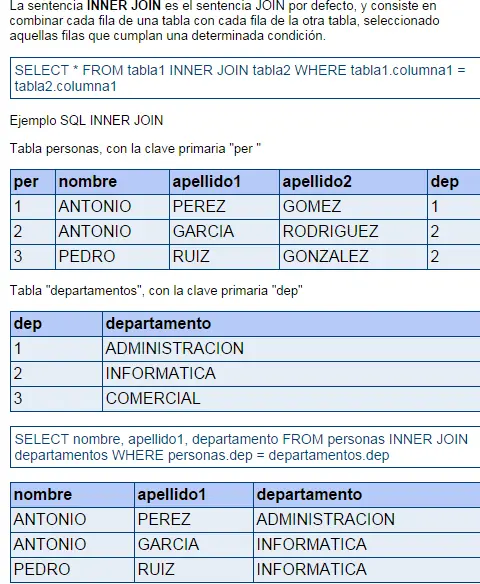
Task: Click the GONZALEZ cell
Action: tap(353, 257)
